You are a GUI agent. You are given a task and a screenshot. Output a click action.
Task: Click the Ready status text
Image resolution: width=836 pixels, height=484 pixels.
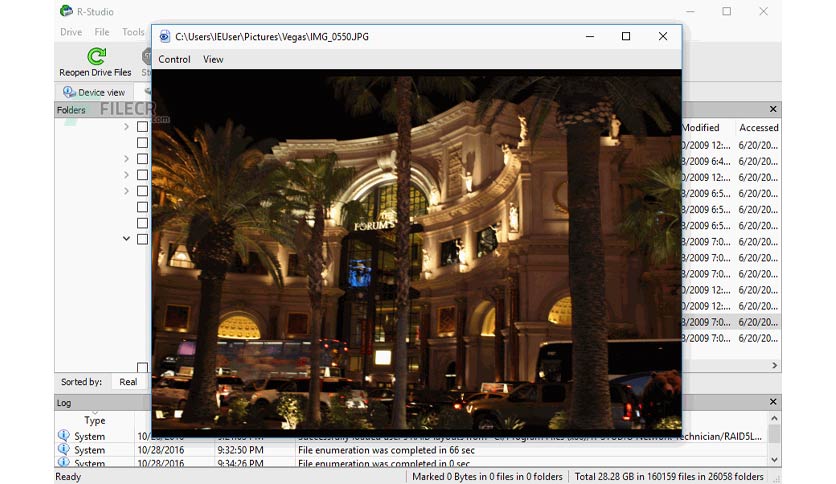[x=68, y=477]
